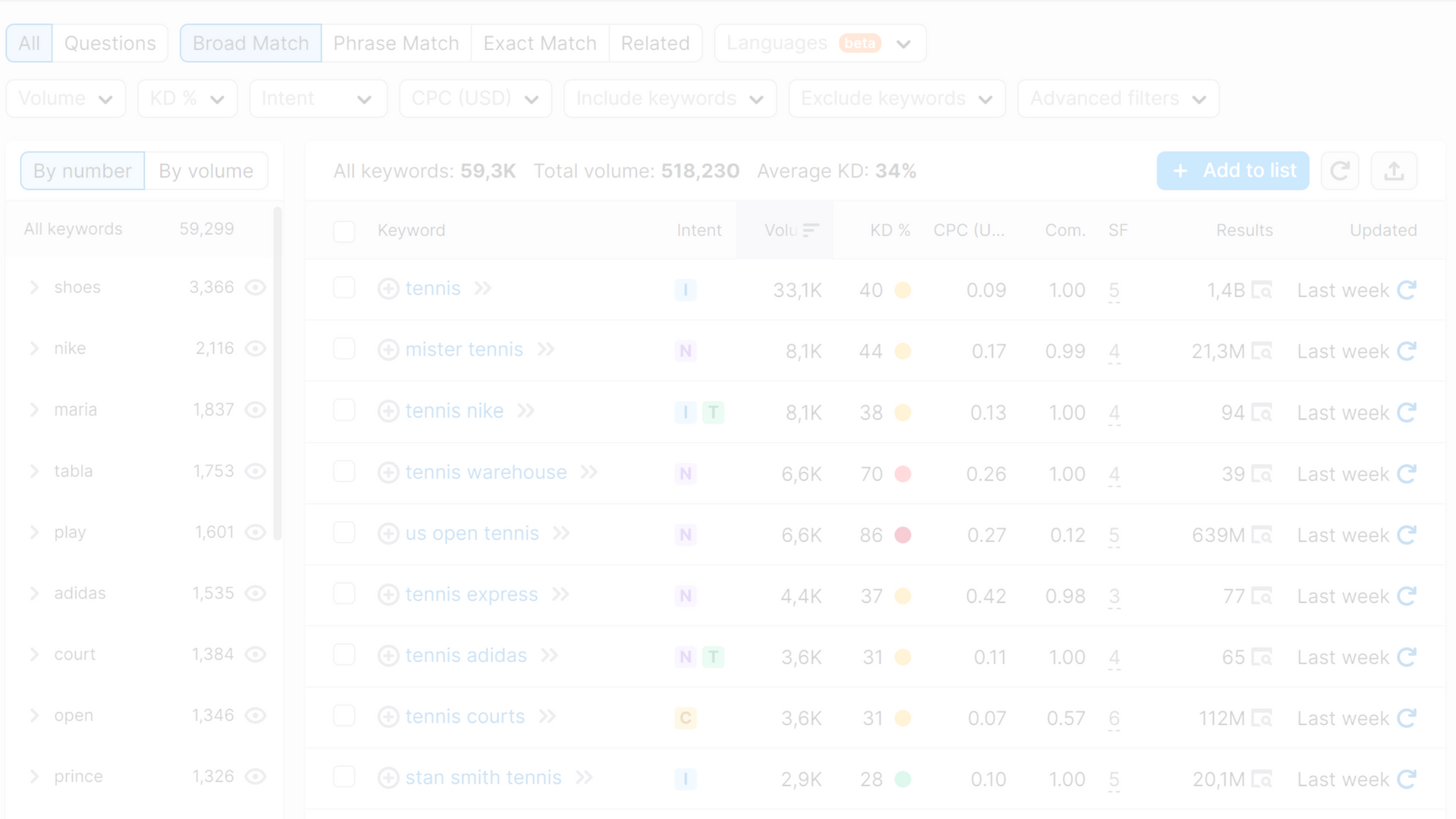Viewport: 1456px width, 819px height.
Task: Open double-arrow icon next to mister tennis
Action: click(546, 350)
